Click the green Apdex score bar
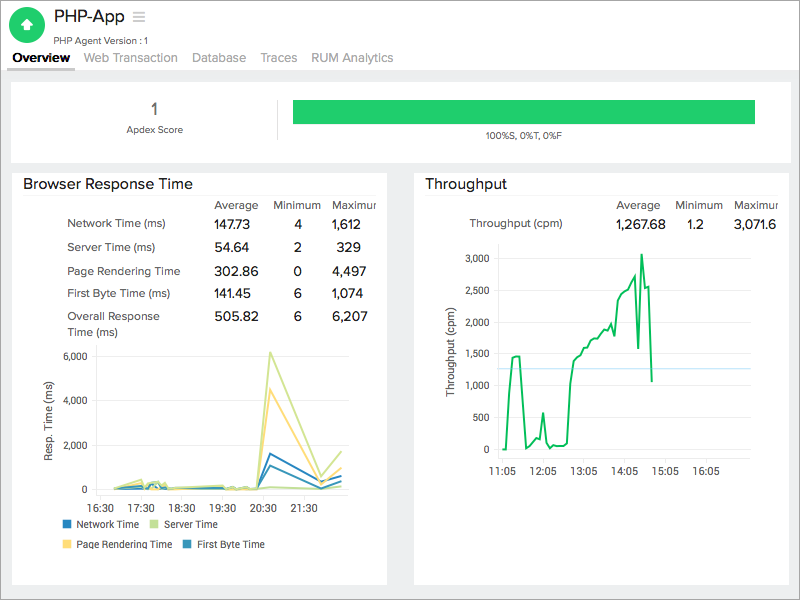This screenshot has width=800, height=600. (523, 112)
